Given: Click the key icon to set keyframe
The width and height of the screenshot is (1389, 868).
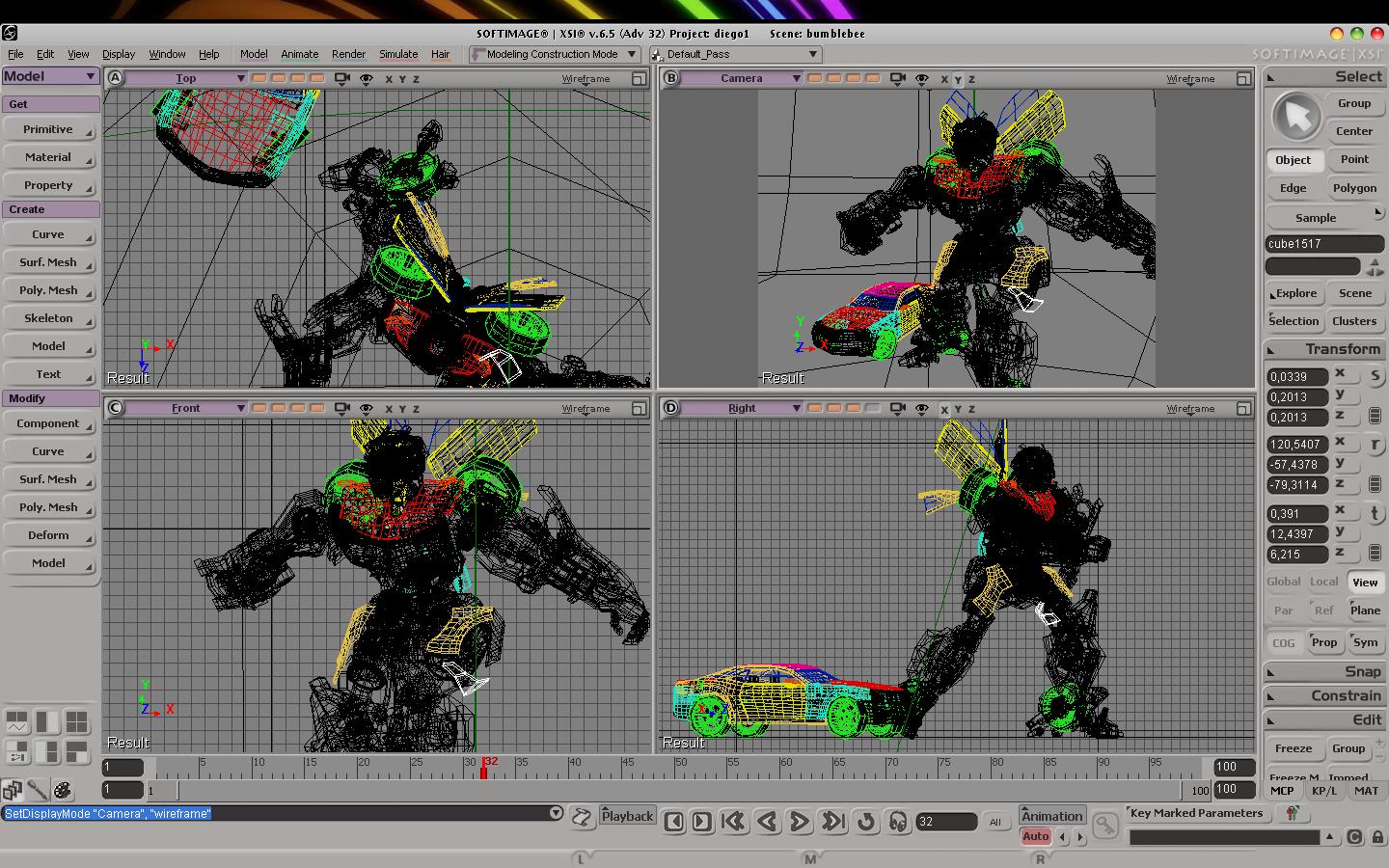Looking at the screenshot, I should [1105, 825].
